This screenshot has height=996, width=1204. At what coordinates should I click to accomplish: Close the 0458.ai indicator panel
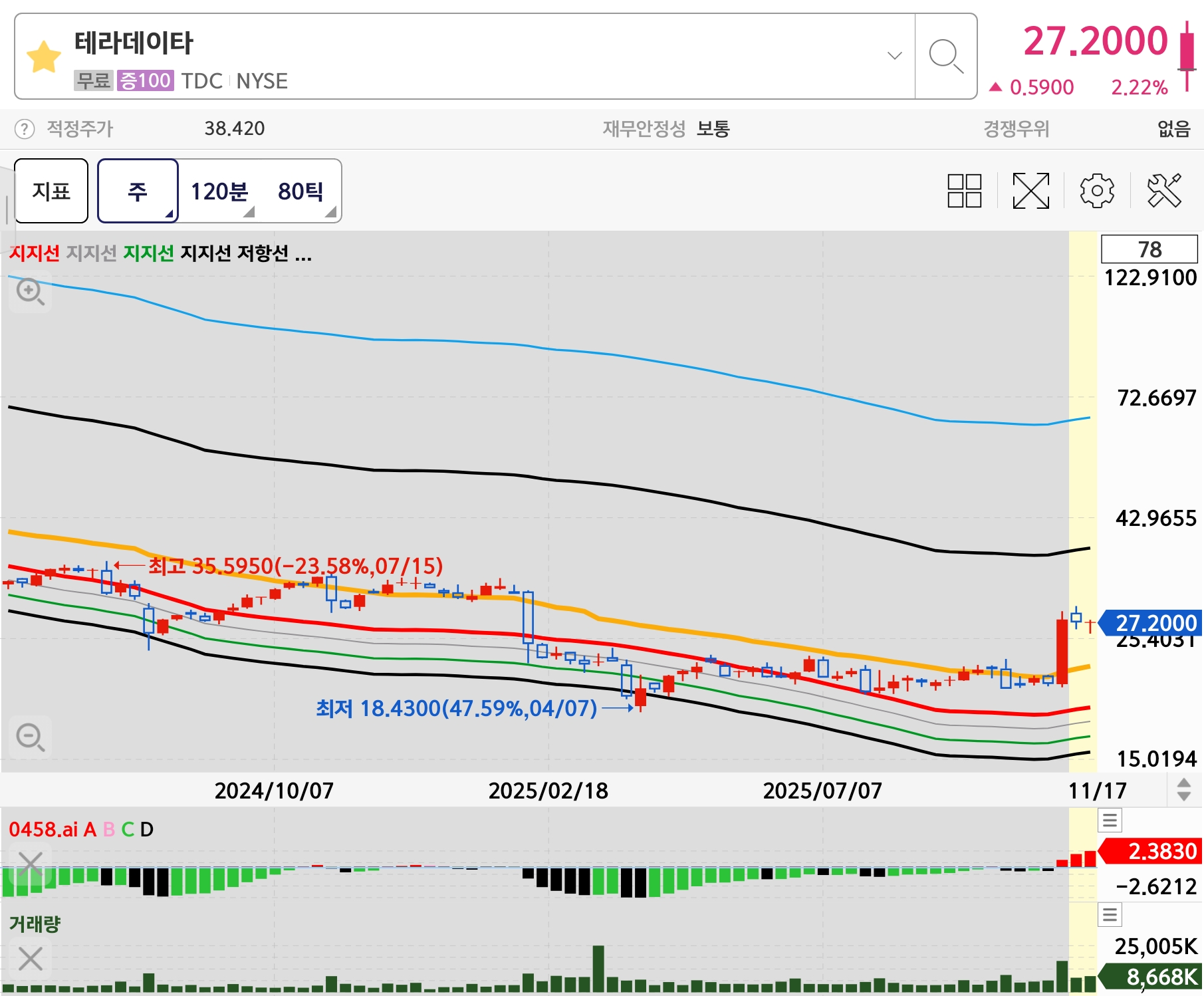coord(31,864)
